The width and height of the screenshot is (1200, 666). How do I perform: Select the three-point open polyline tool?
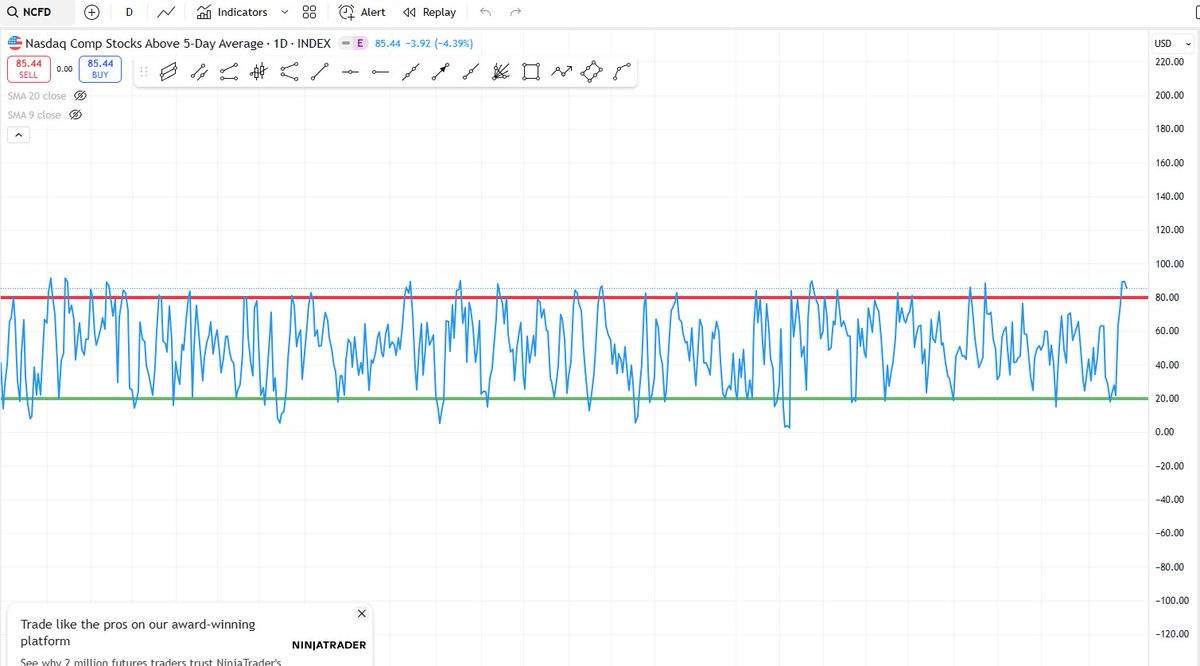click(290, 72)
